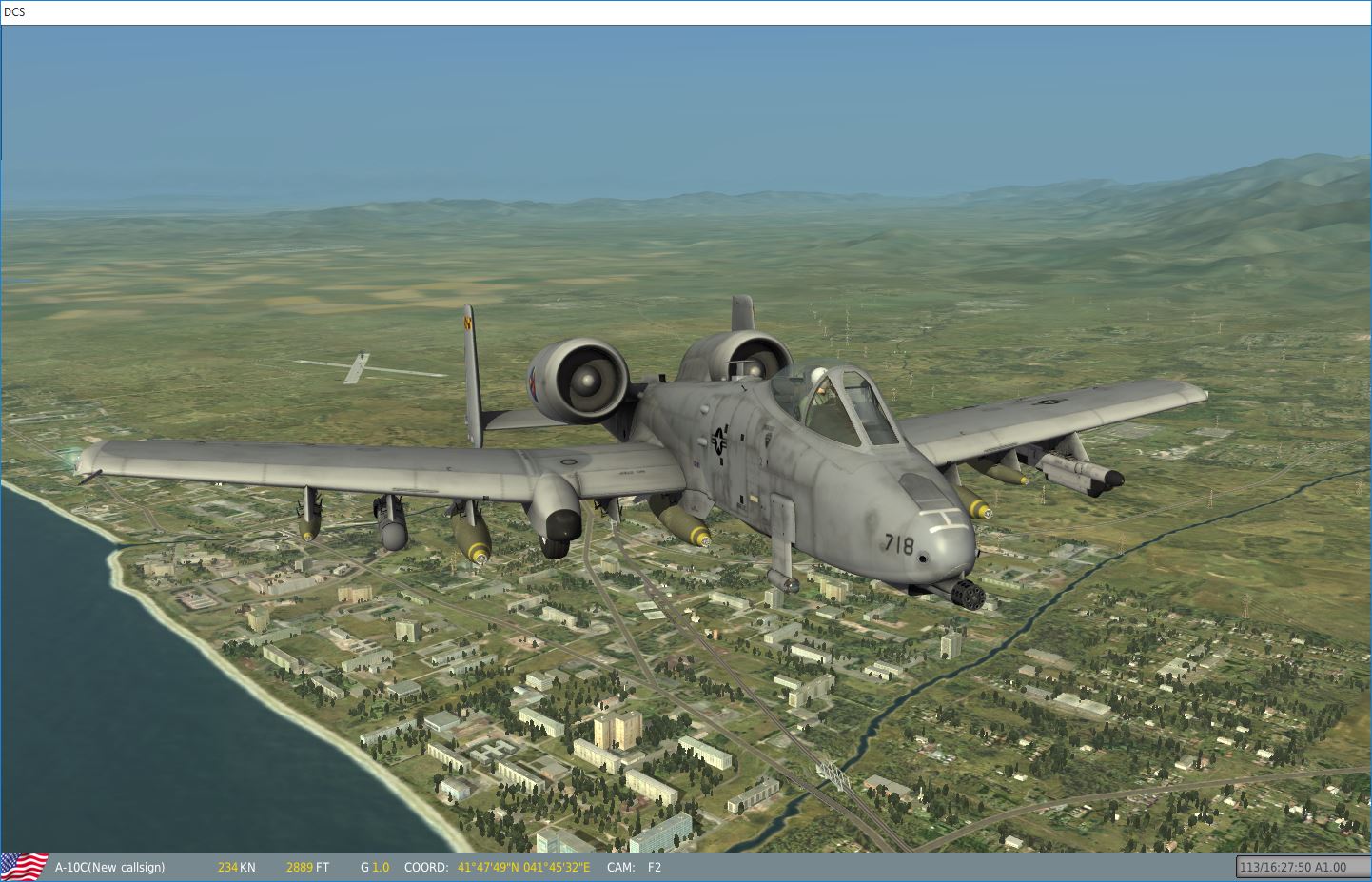Click the 718 nose number on aircraft
Viewport: 1372px width, 882px height.
(898, 544)
